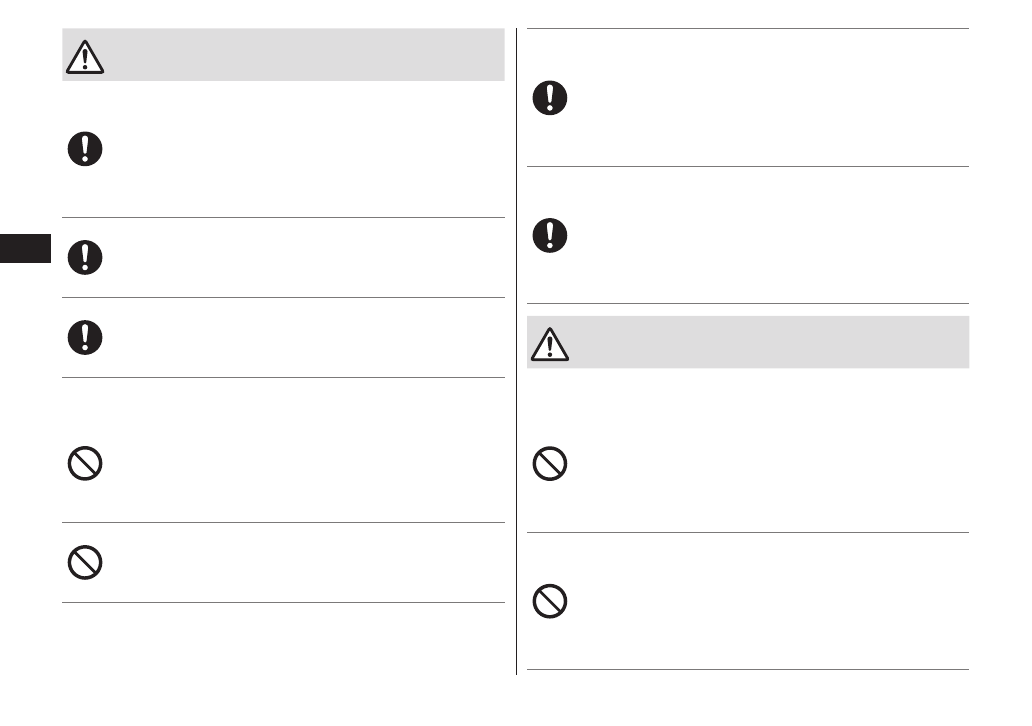
Task: Click the first mandatory exclamation icon below left header
Action: [85, 149]
